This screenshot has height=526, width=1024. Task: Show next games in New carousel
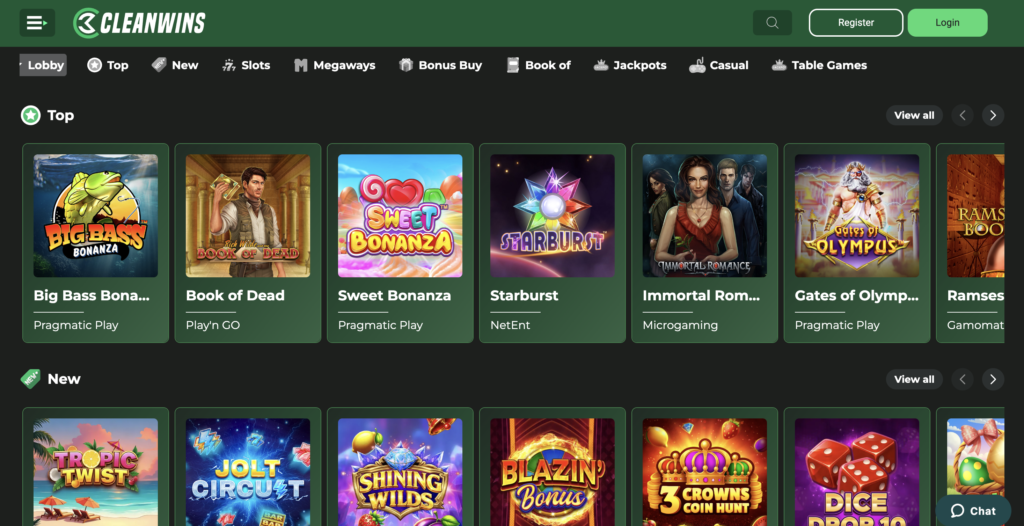[x=993, y=379]
